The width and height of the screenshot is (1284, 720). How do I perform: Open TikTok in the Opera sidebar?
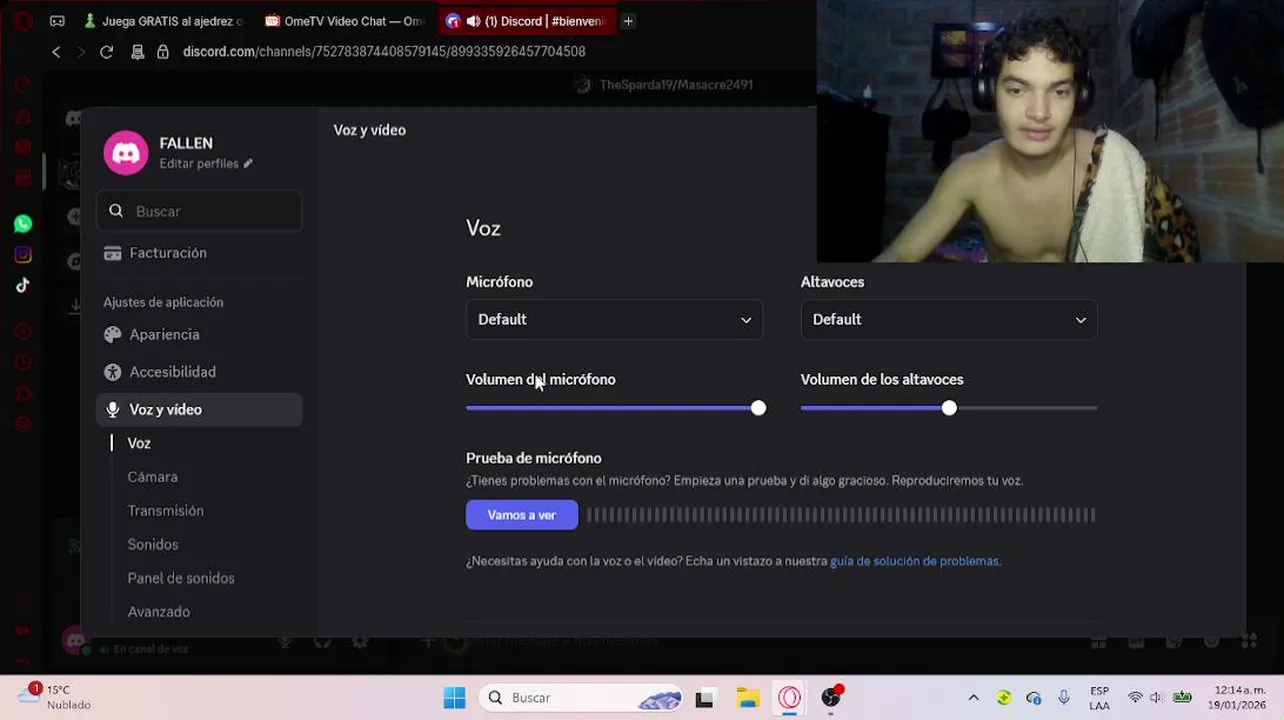23,285
